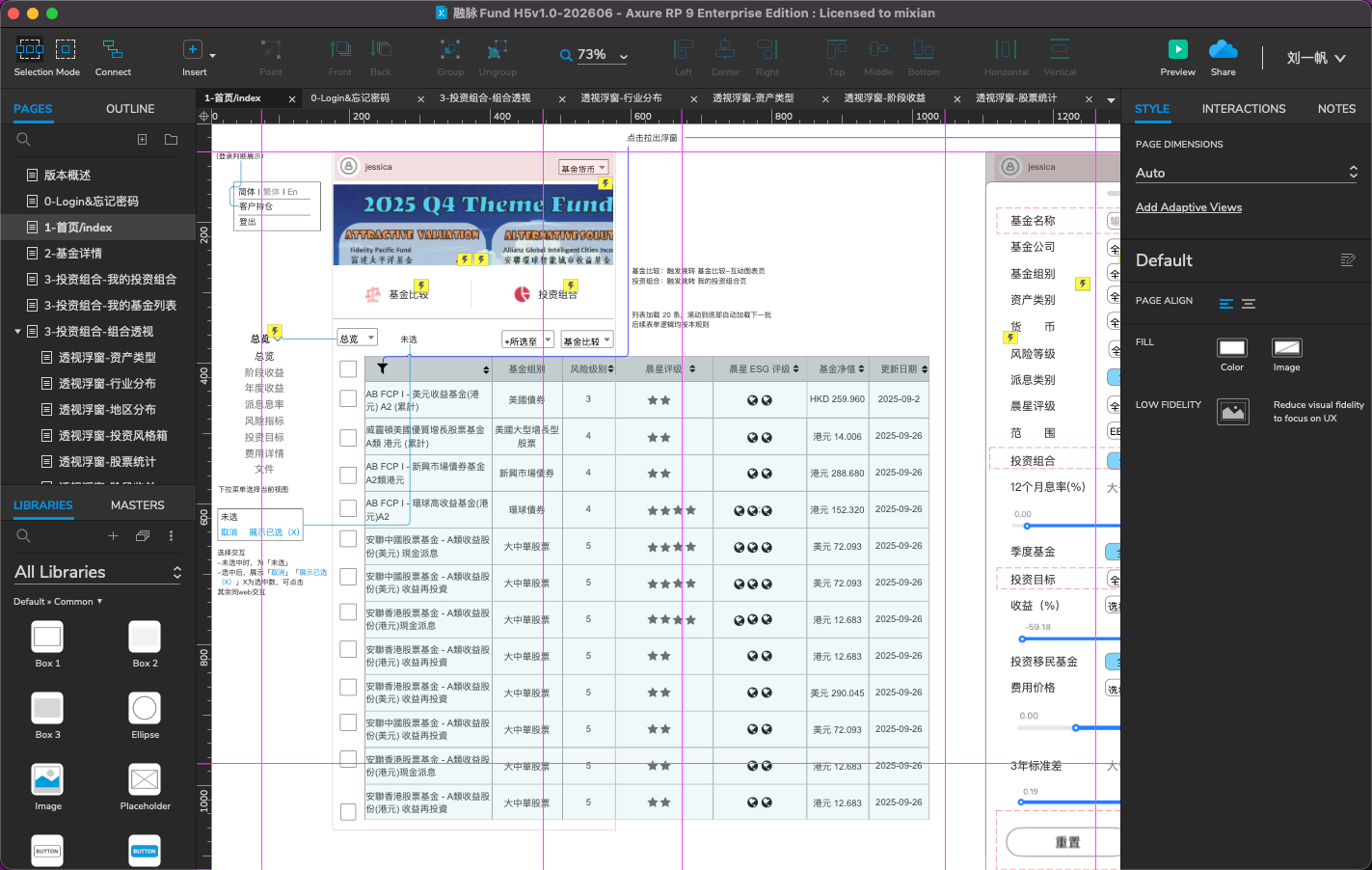This screenshot has height=870, width=1372.
Task: Edit the Default page style
Action: 1348,260
